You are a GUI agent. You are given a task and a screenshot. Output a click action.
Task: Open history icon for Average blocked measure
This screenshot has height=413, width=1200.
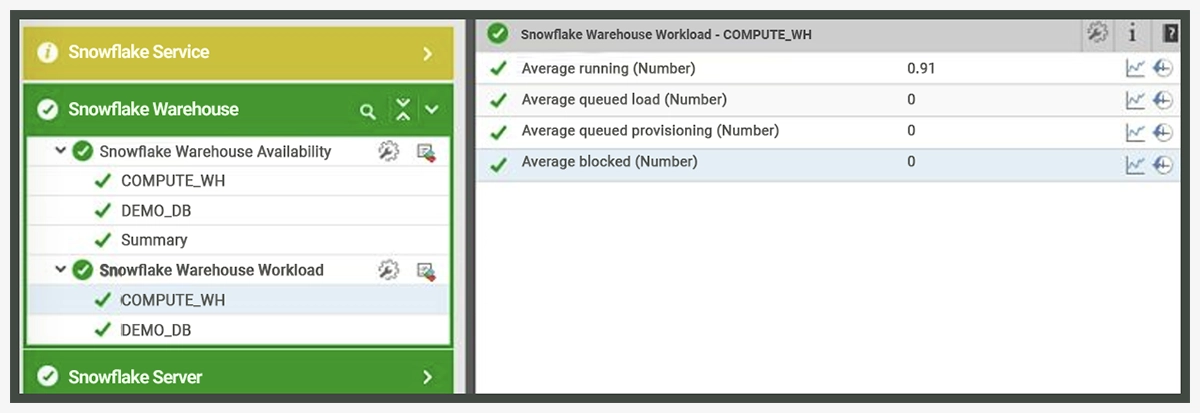1162,164
